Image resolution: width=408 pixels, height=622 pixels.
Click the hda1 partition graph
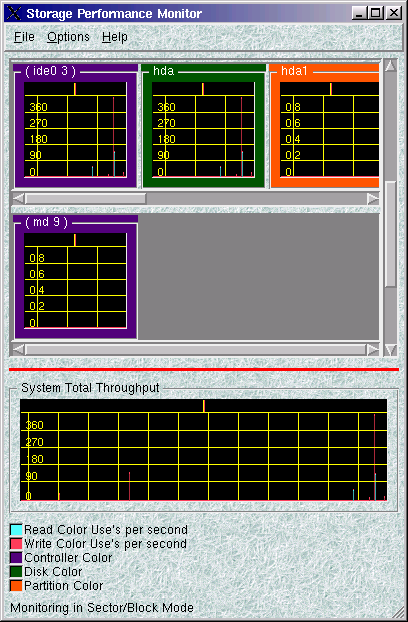[x=329, y=129]
